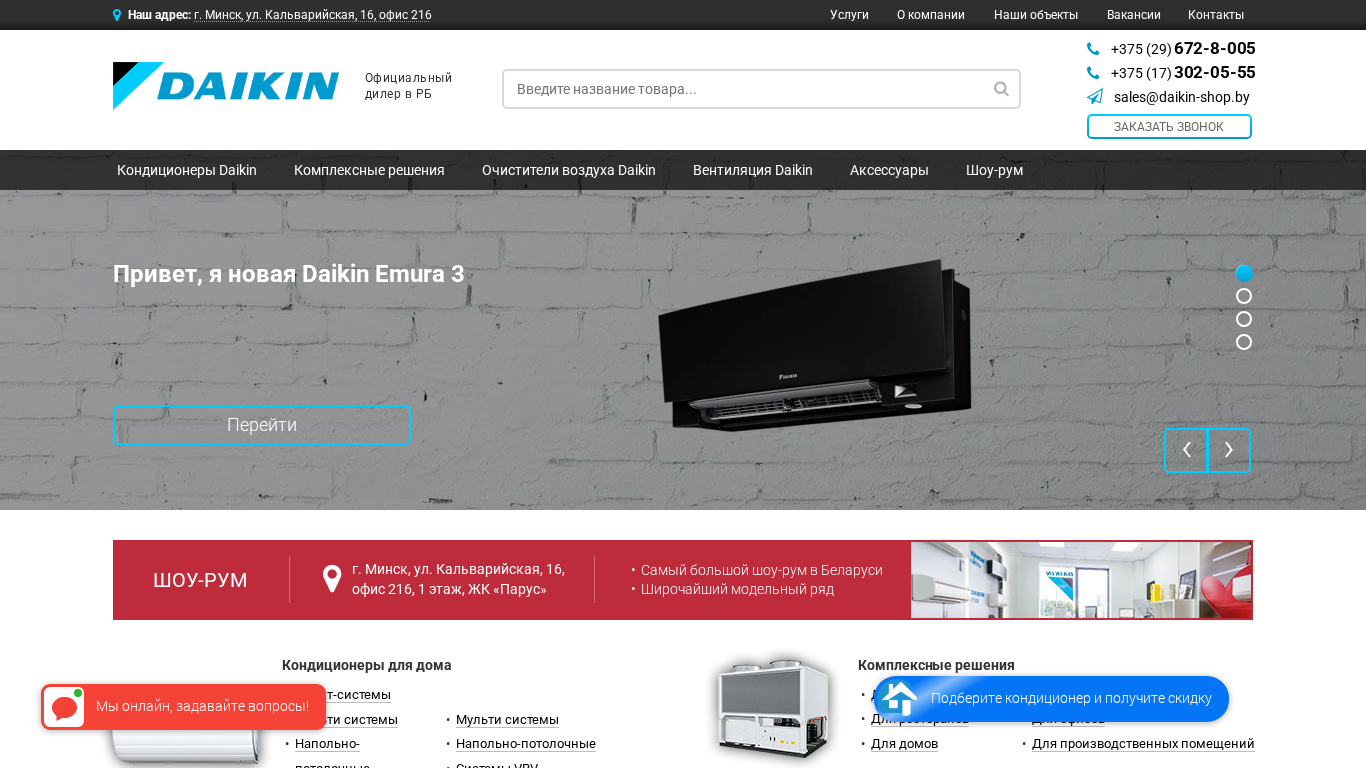The width and height of the screenshot is (1366, 768).
Task: Select the first slider dot
Action: point(1244,273)
